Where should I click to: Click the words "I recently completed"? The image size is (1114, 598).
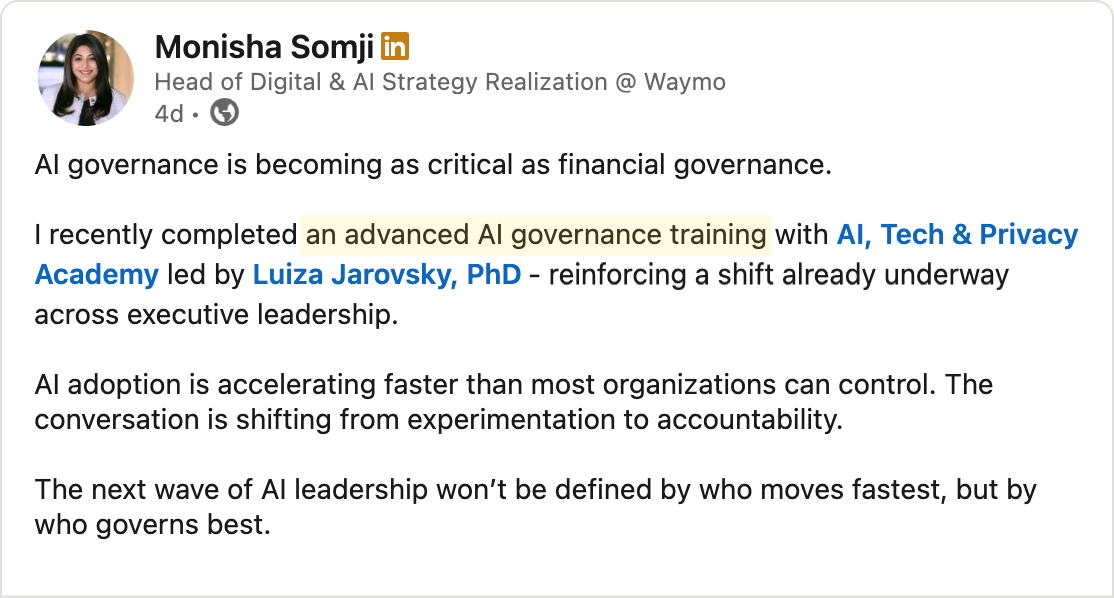165,235
